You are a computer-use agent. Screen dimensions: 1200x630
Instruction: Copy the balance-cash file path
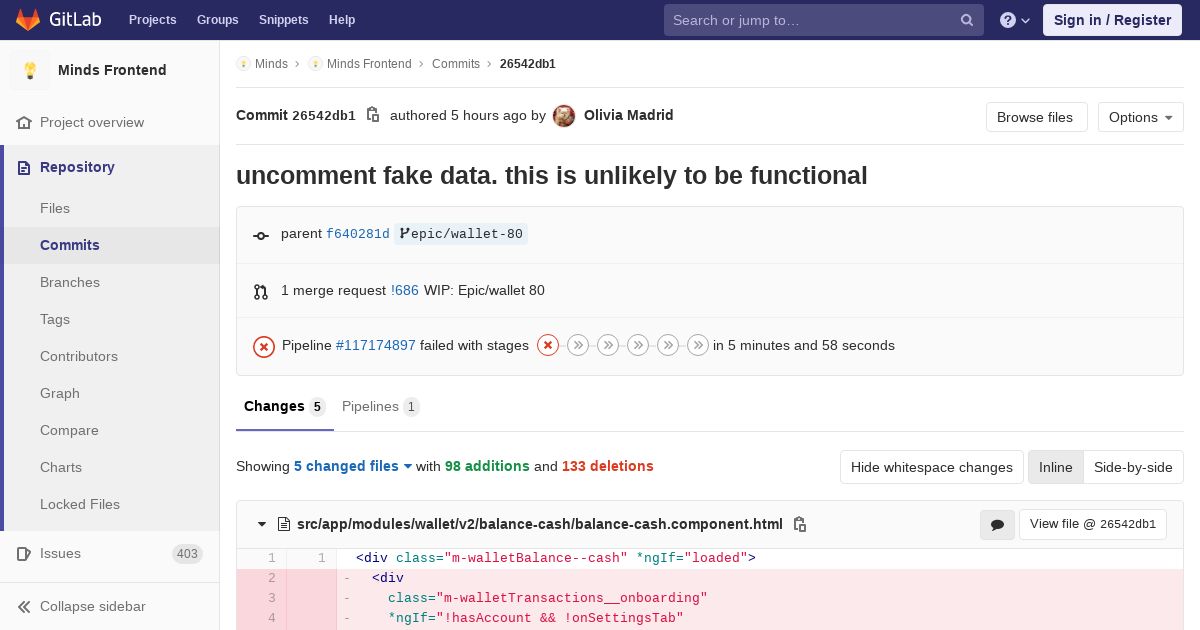[x=800, y=524]
